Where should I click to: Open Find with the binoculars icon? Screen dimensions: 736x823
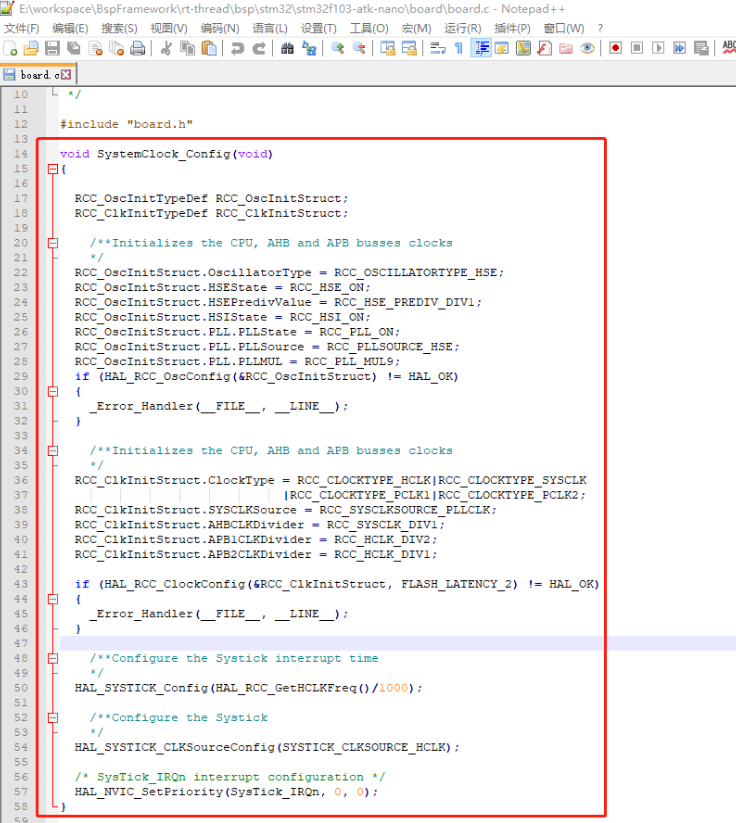coord(288,48)
